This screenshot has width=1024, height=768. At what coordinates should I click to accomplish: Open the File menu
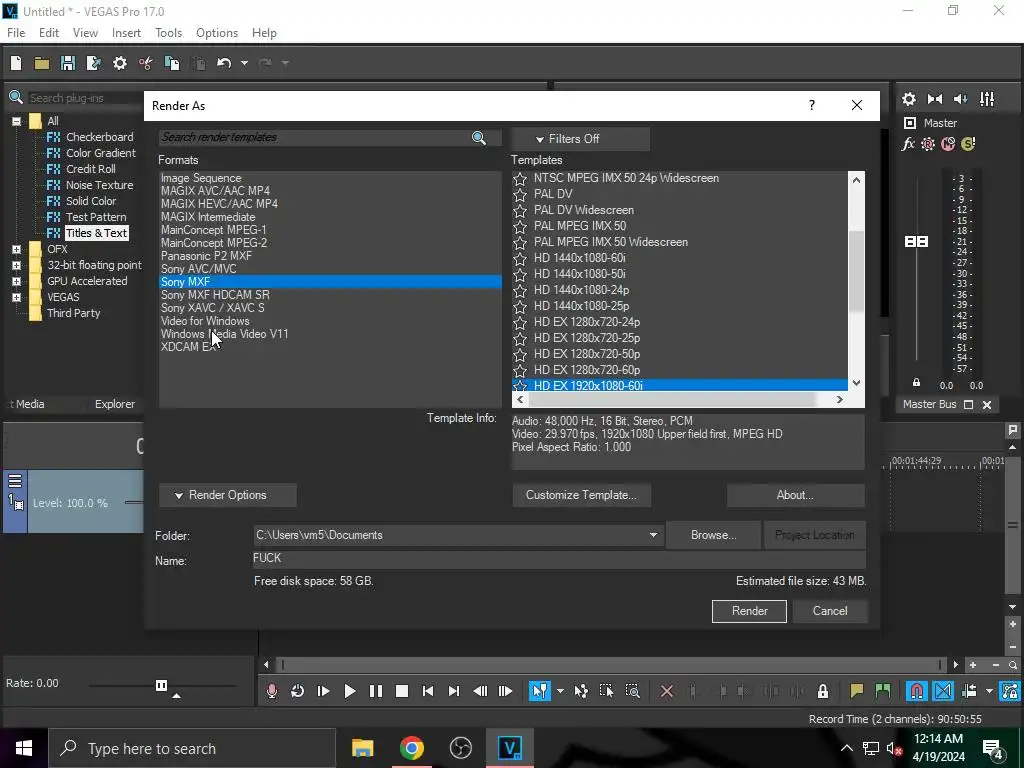[x=16, y=33]
